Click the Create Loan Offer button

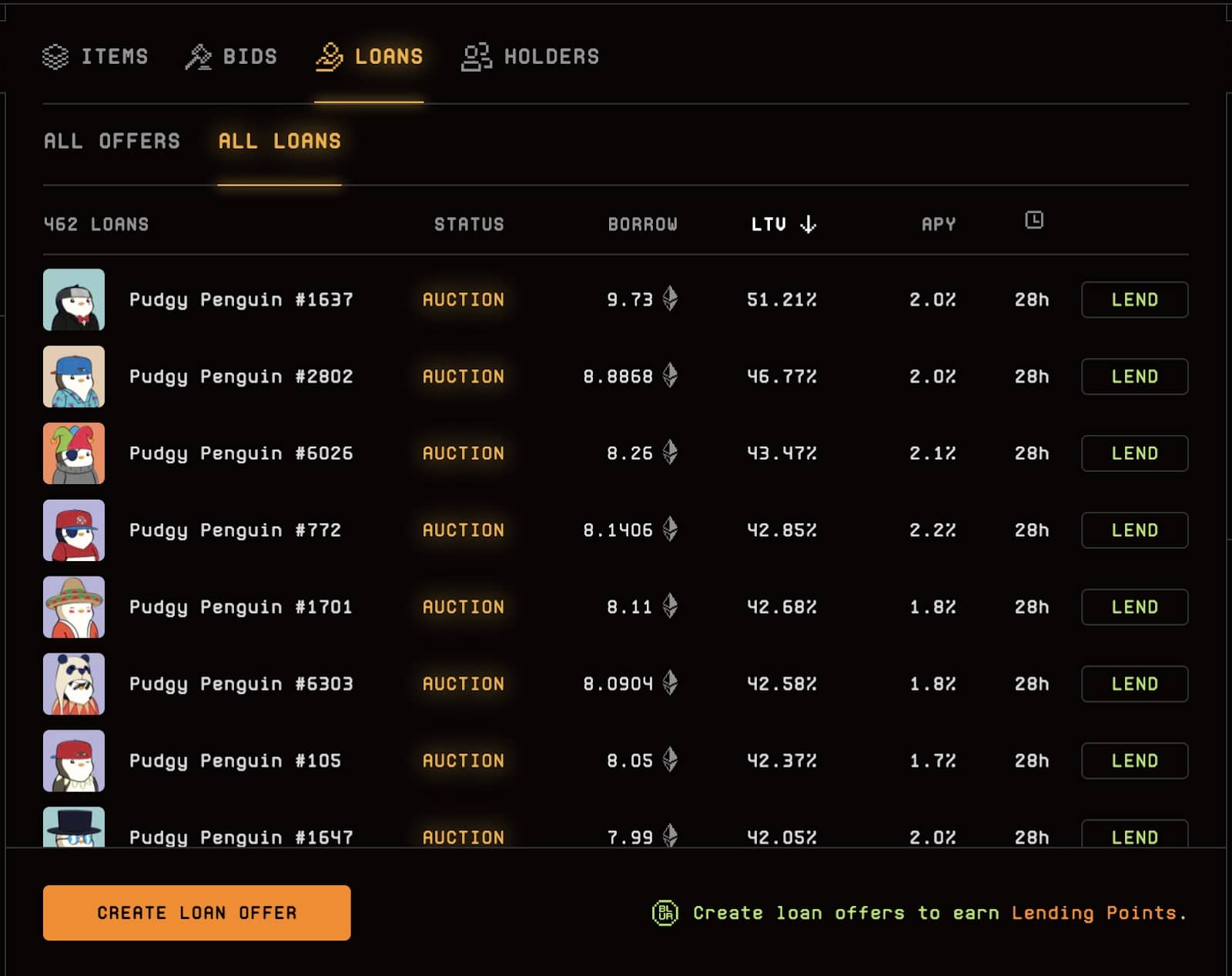(x=196, y=913)
